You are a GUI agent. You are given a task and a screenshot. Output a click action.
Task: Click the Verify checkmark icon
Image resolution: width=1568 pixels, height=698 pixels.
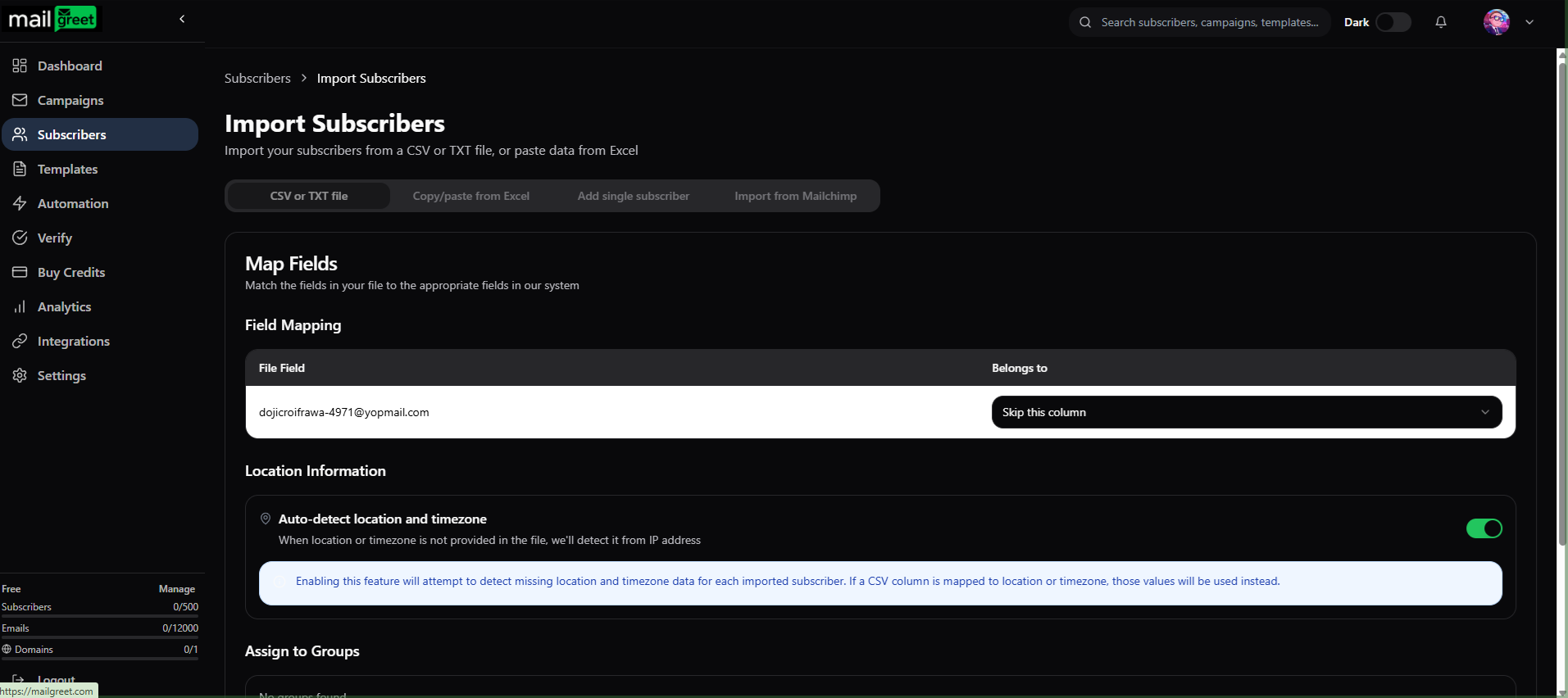coord(20,238)
